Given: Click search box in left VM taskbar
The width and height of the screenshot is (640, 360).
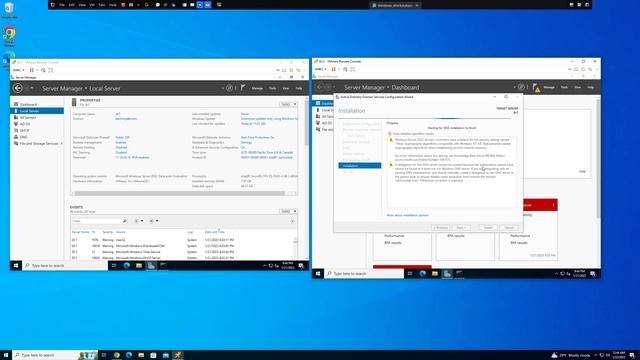Looking at the screenshot, I should [x=65, y=266].
